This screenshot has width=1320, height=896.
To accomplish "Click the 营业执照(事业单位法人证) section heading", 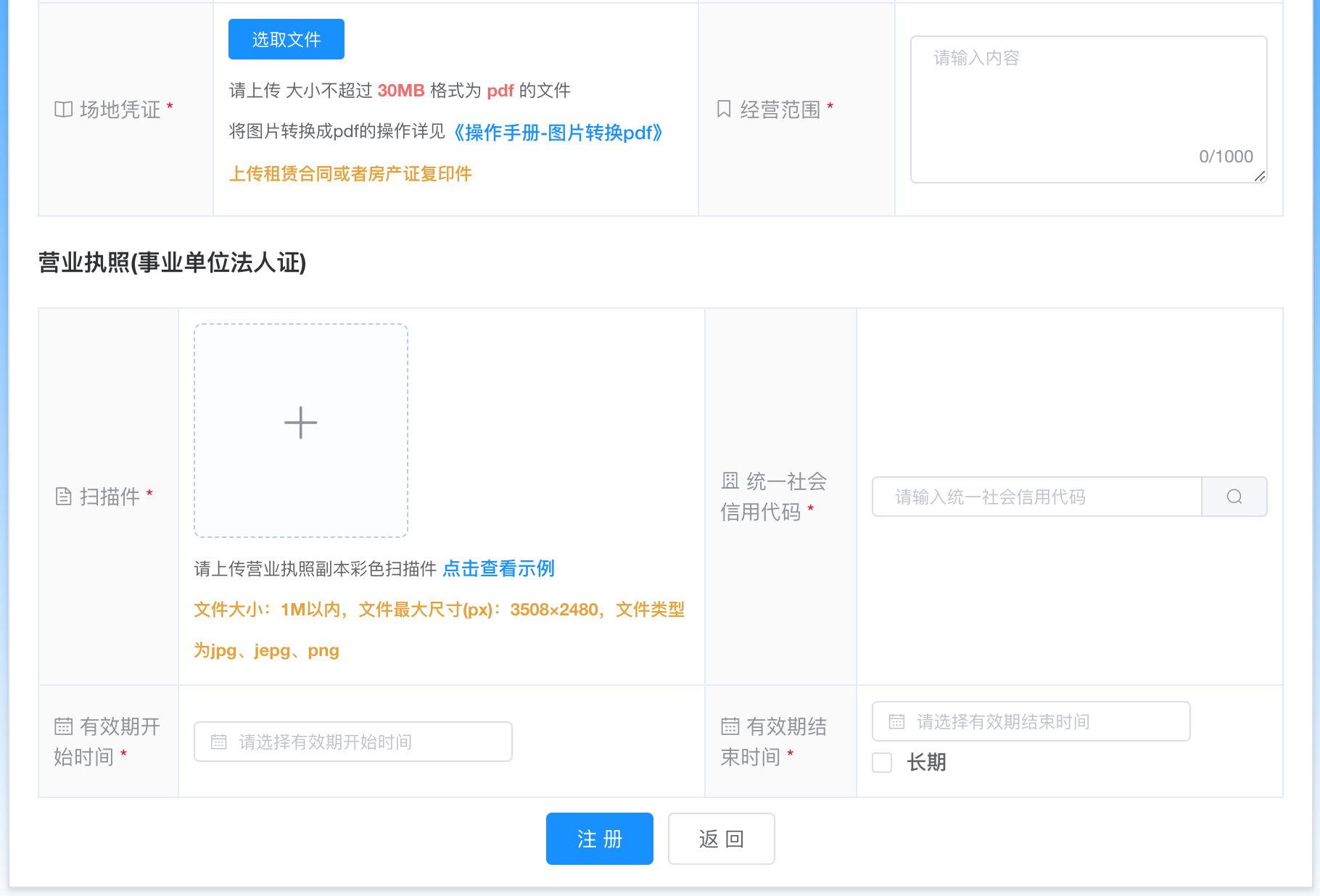I will pos(172,262).
